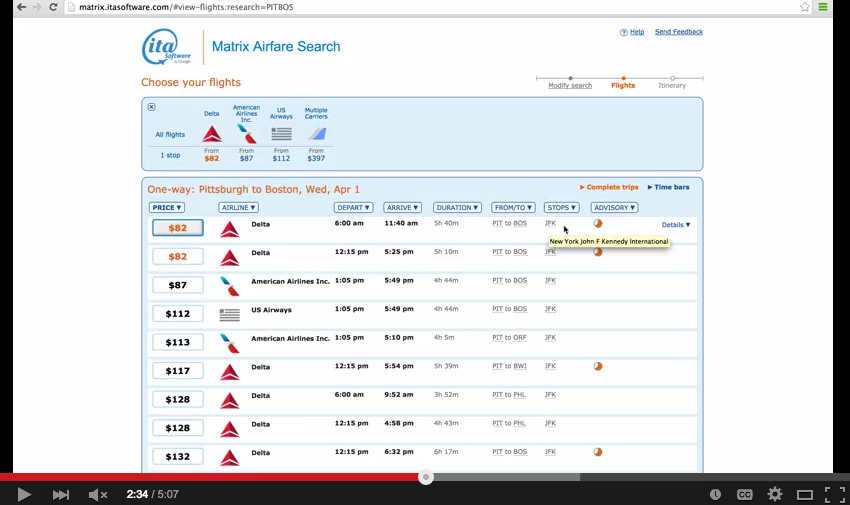Screen dimensions: 850x505
Task: Click the ORF destination code in $113 row
Action: click(x=520, y=338)
